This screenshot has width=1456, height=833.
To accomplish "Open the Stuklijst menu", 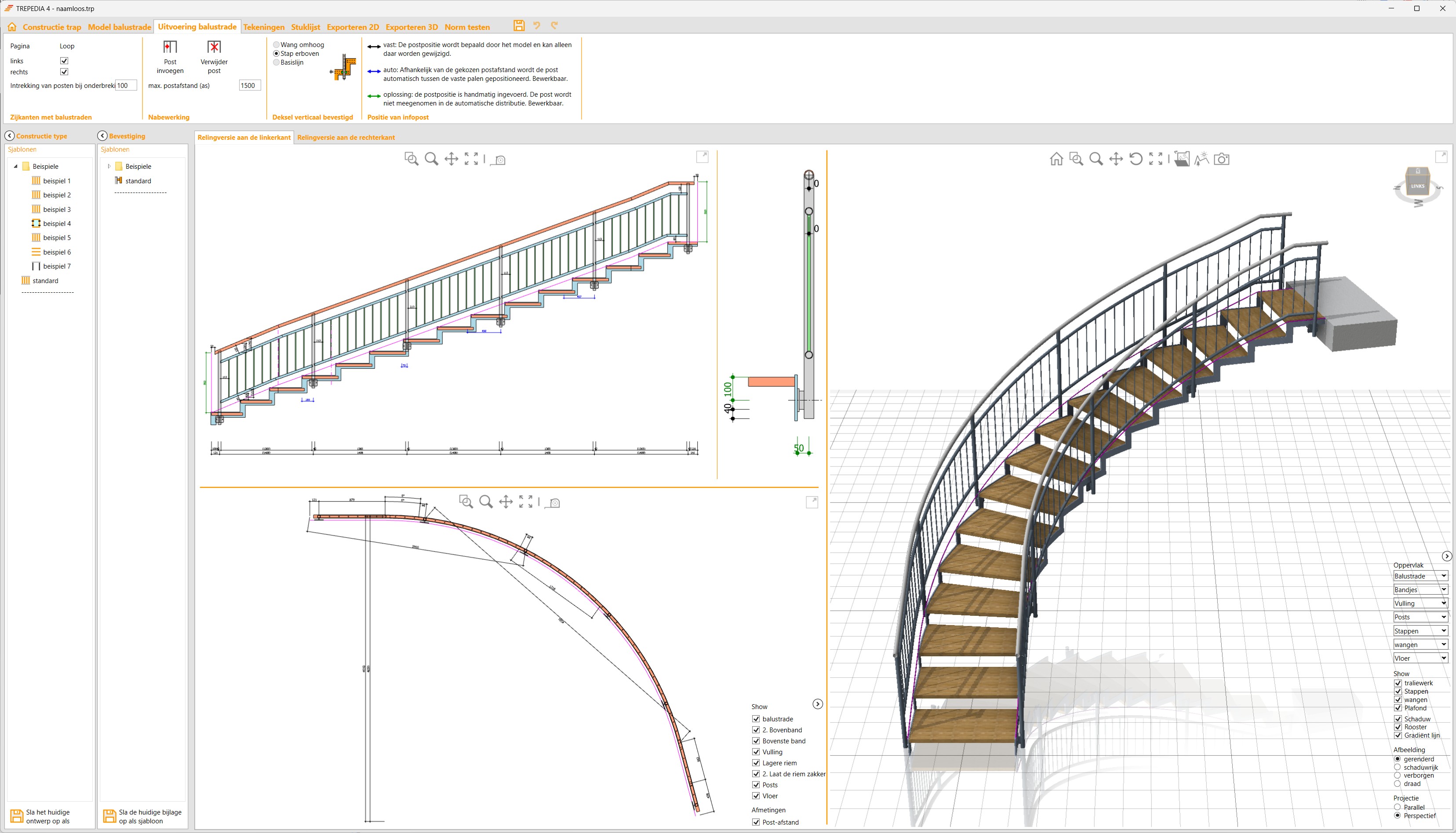I will click(306, 27).
